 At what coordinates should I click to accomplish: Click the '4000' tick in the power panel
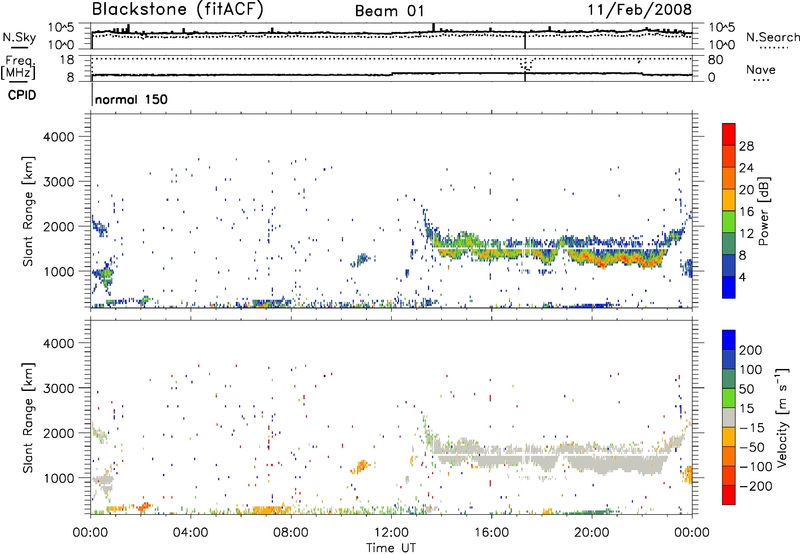point(58,137)
